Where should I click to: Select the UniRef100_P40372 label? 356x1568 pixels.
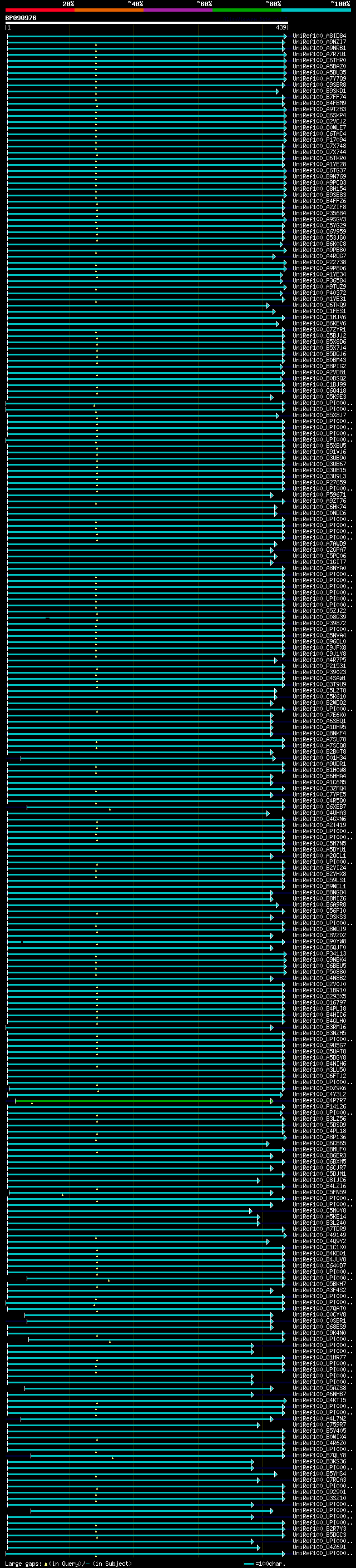point(319,293)
